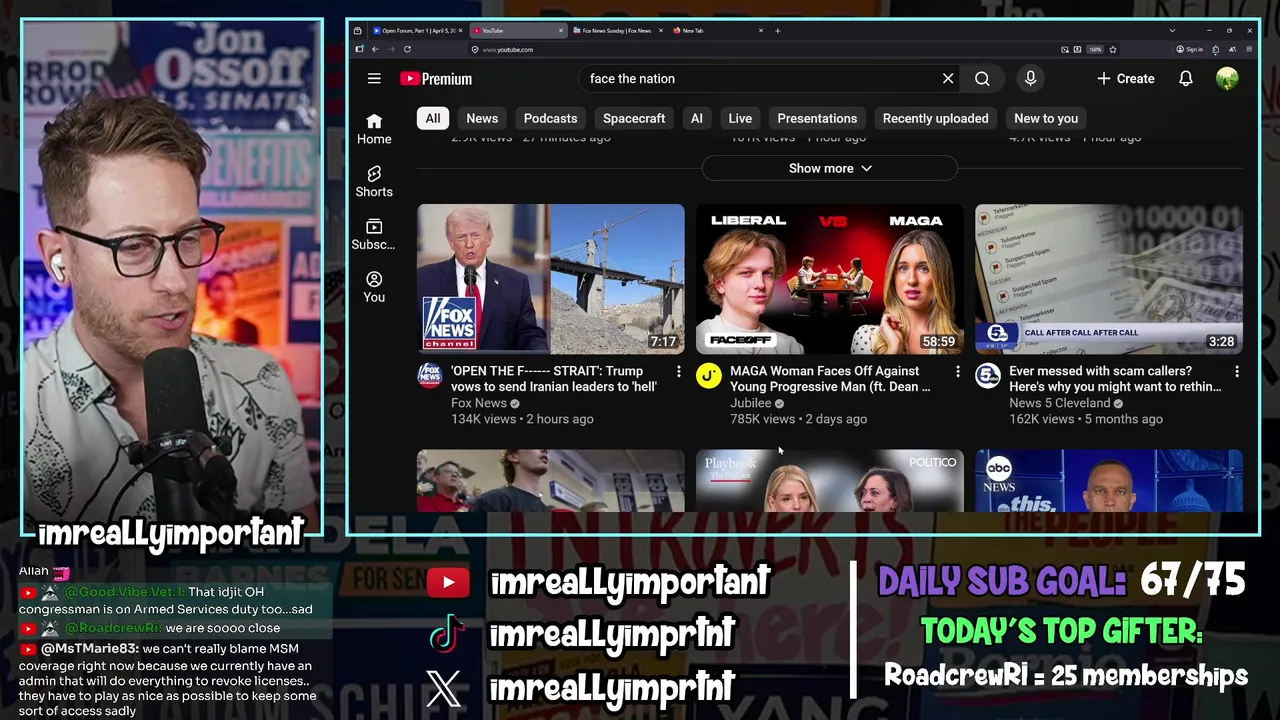Image resolution: width=1280 pixels, height=720 pixels.
Task: Click the magnifier search button
Action: pos(982,79)
